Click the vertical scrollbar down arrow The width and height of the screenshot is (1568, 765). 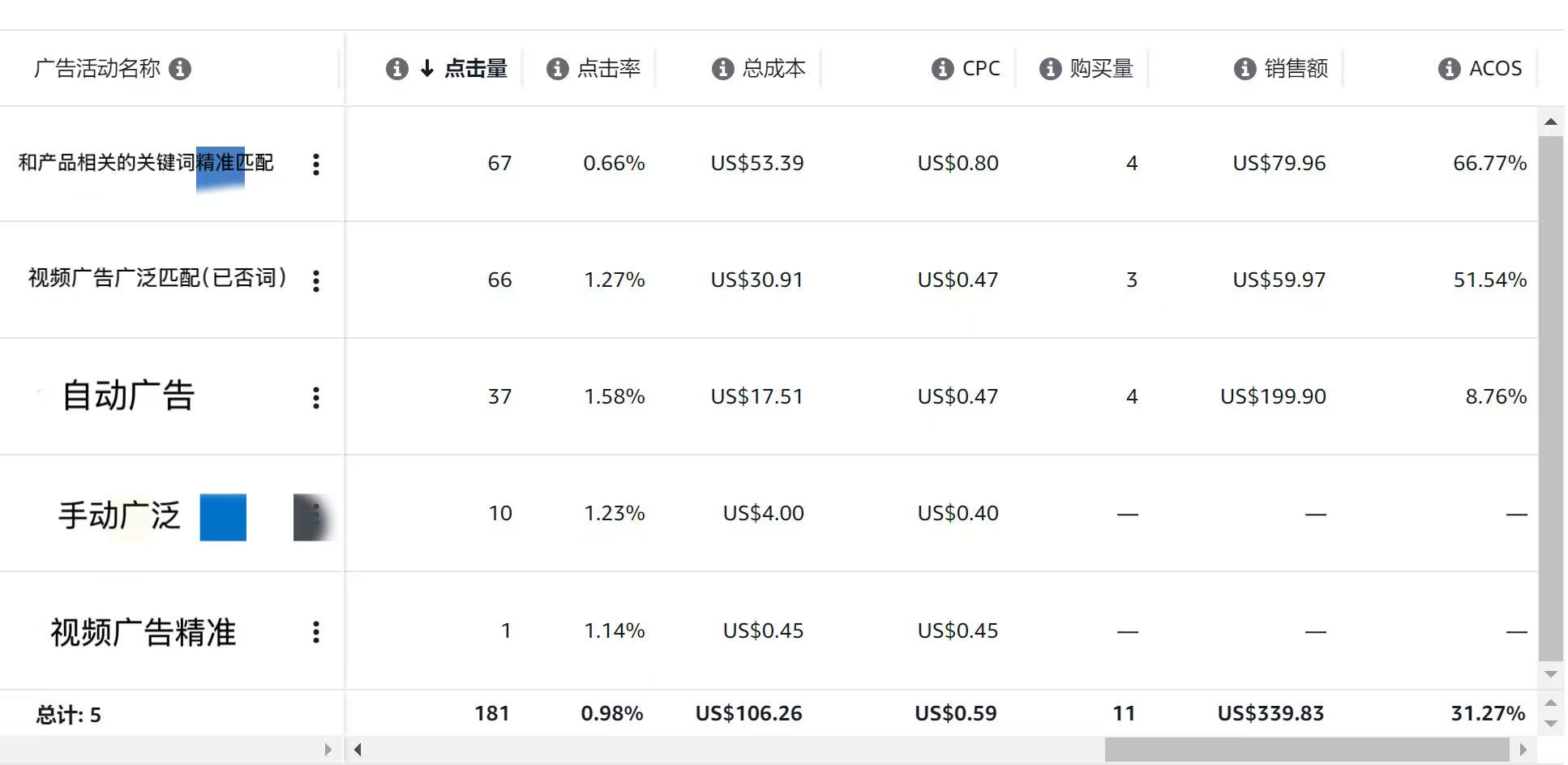(1550, 674)
